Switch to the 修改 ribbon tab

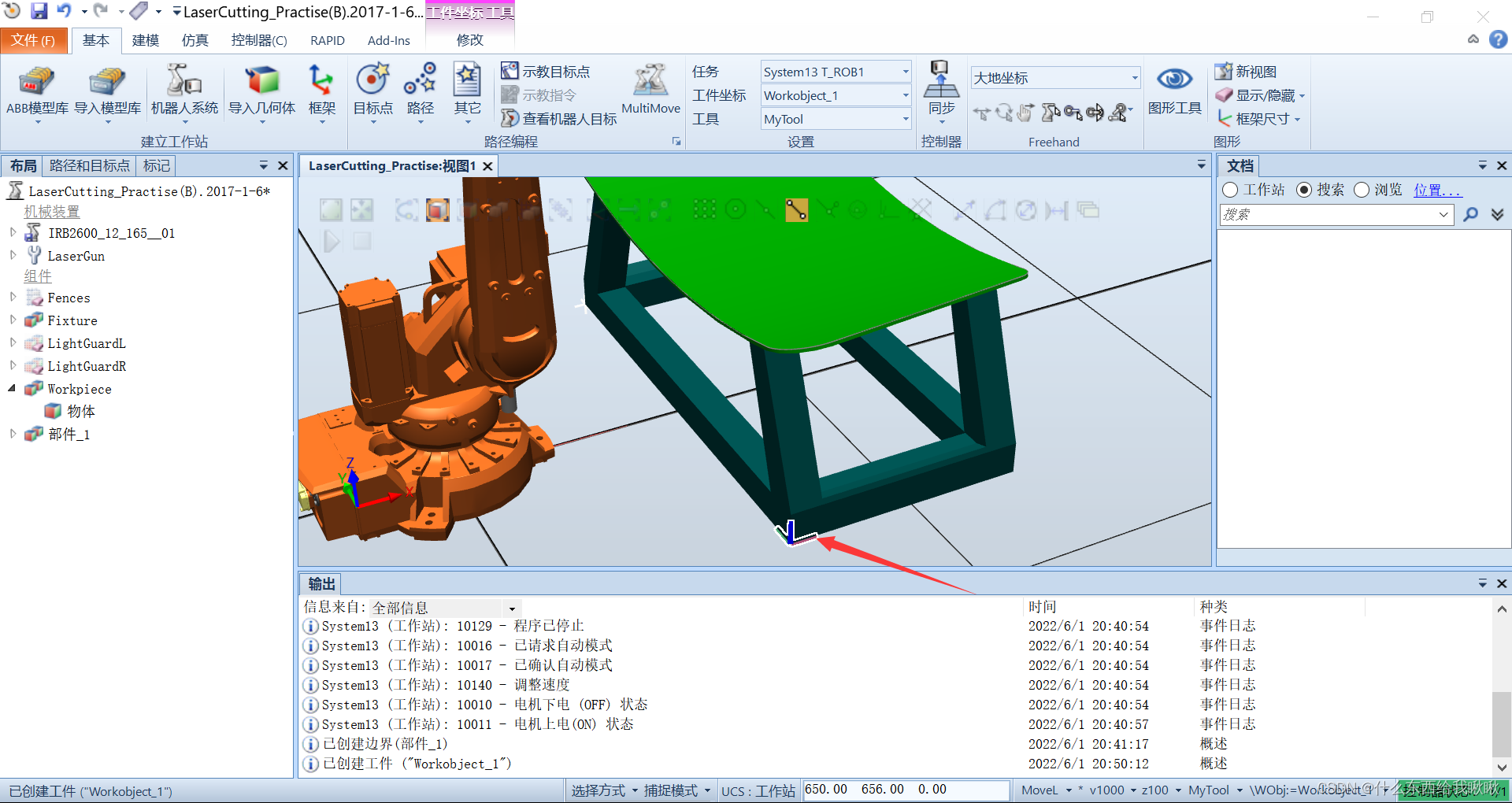[470, 40]
